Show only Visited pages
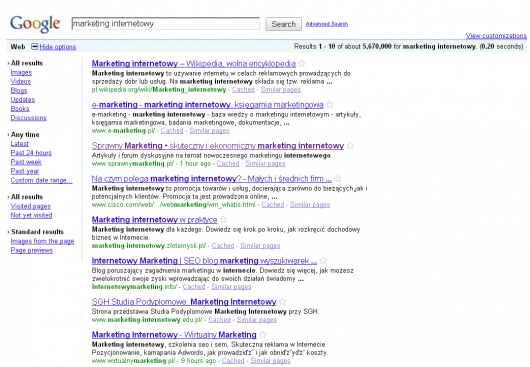530x367 pixels. 30,206
